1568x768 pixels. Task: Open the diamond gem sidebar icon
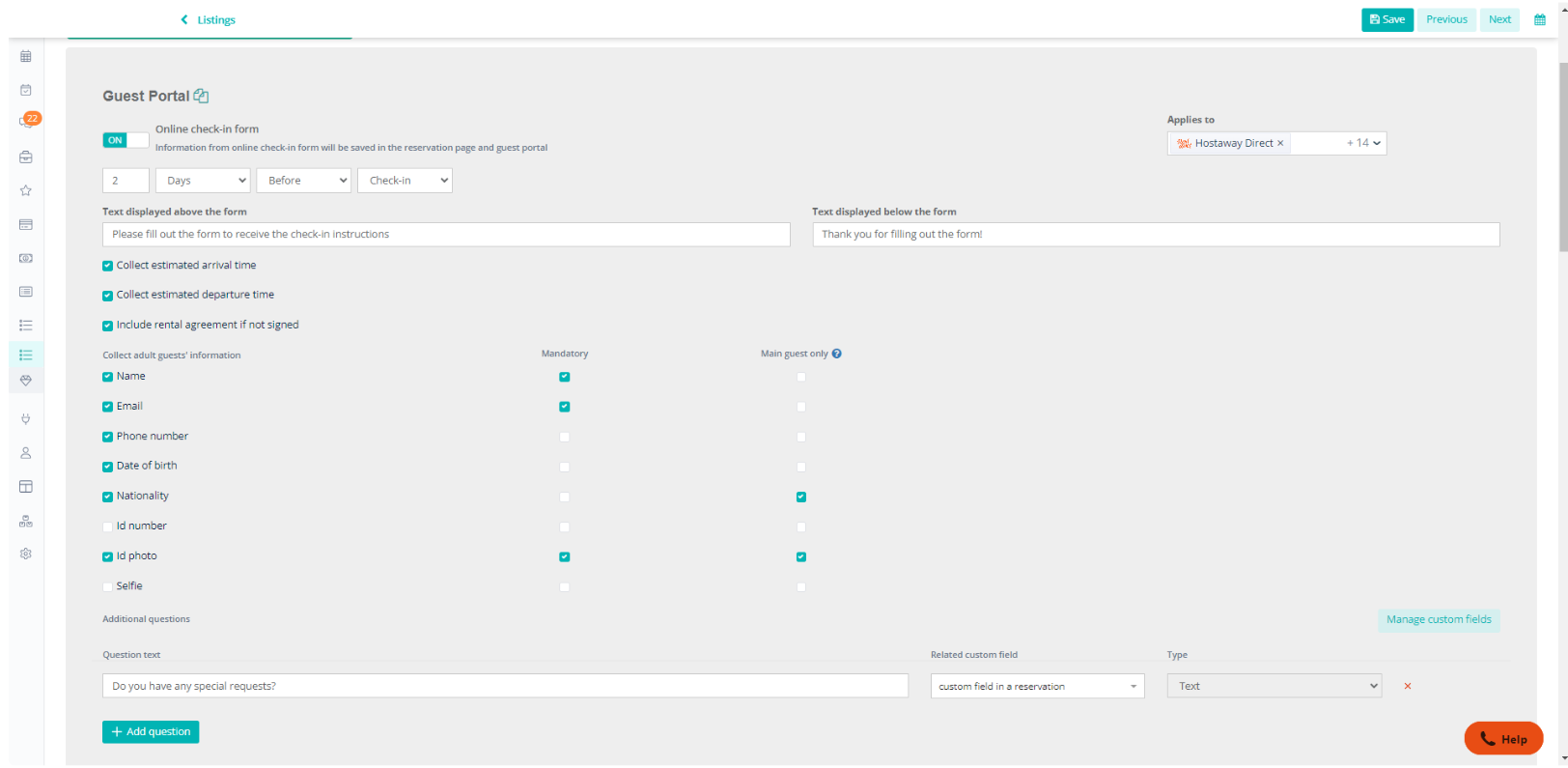point(26,381)
